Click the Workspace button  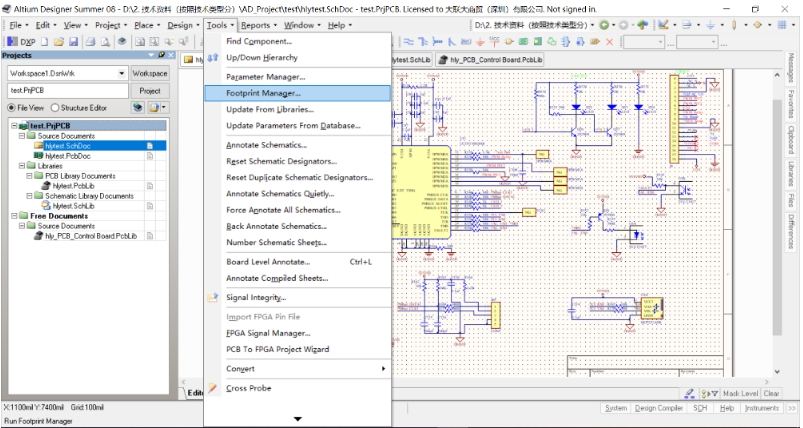[x=150, y=73]
